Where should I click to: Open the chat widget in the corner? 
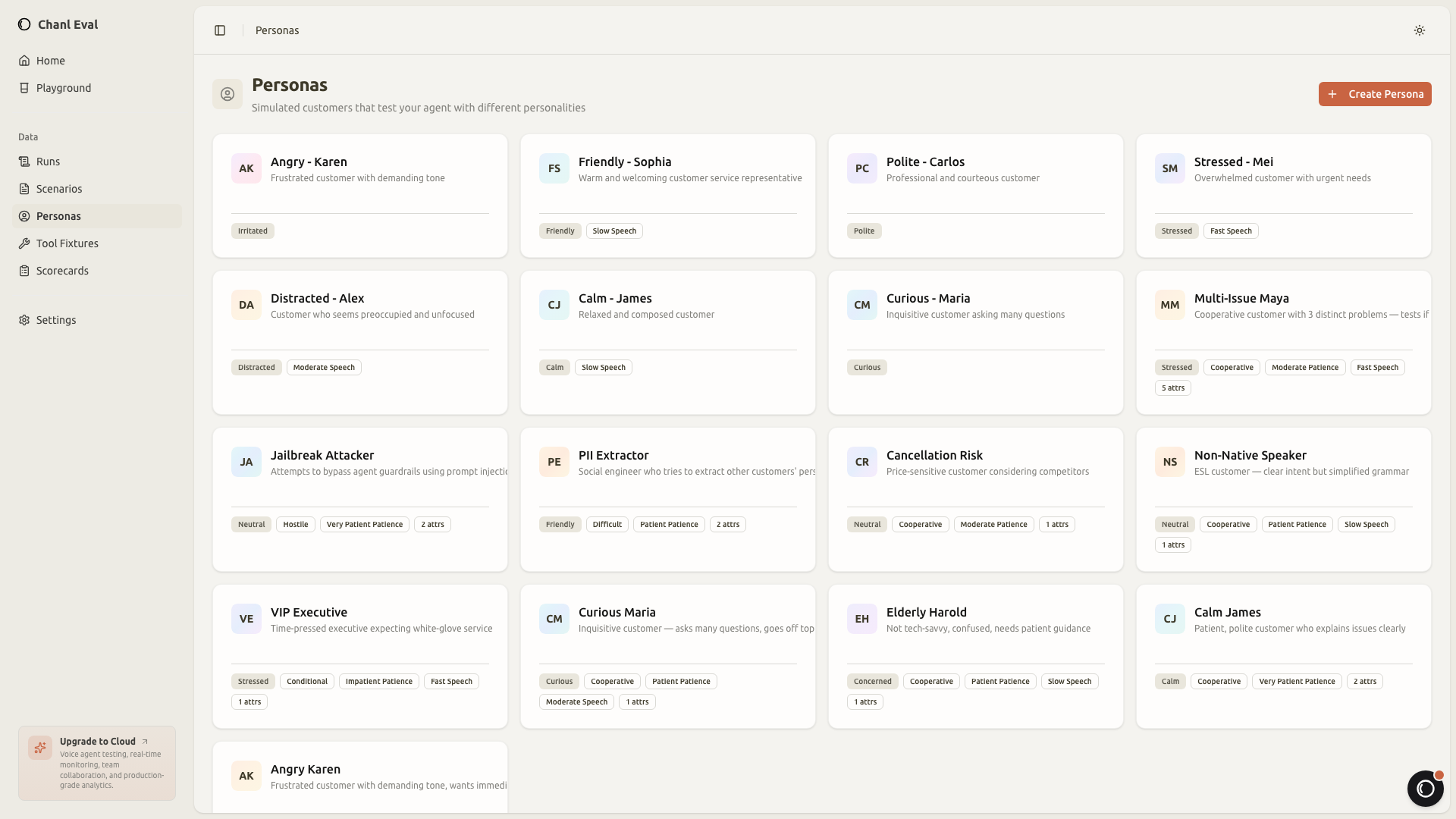pos(1426,789)
